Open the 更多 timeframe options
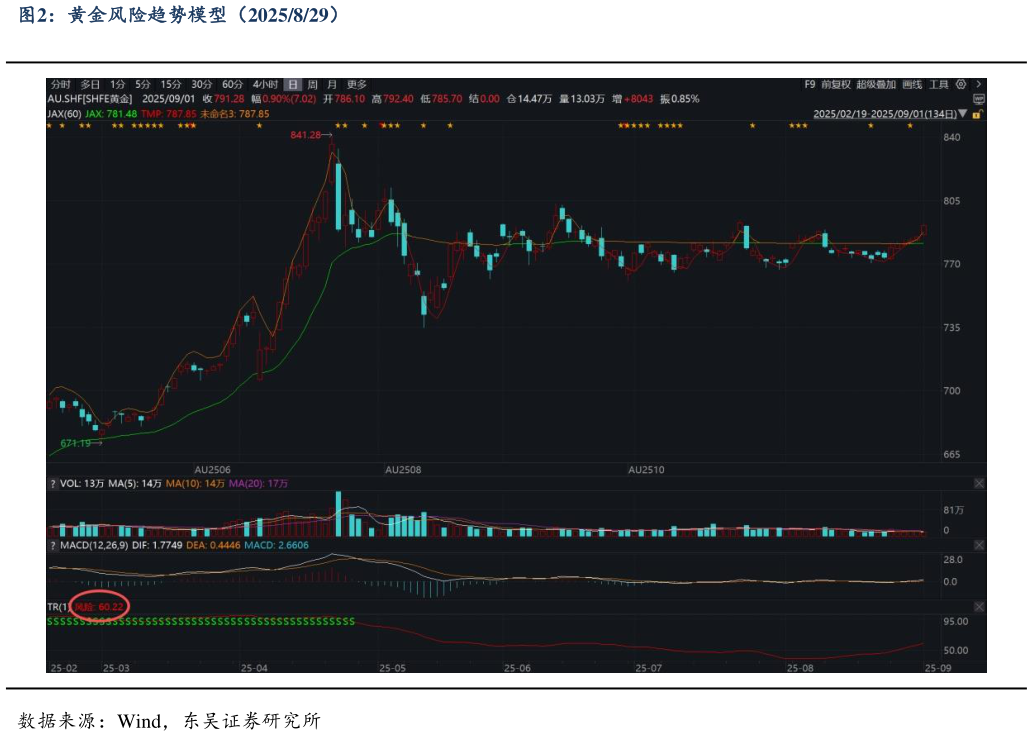 [x=356, y=85]
